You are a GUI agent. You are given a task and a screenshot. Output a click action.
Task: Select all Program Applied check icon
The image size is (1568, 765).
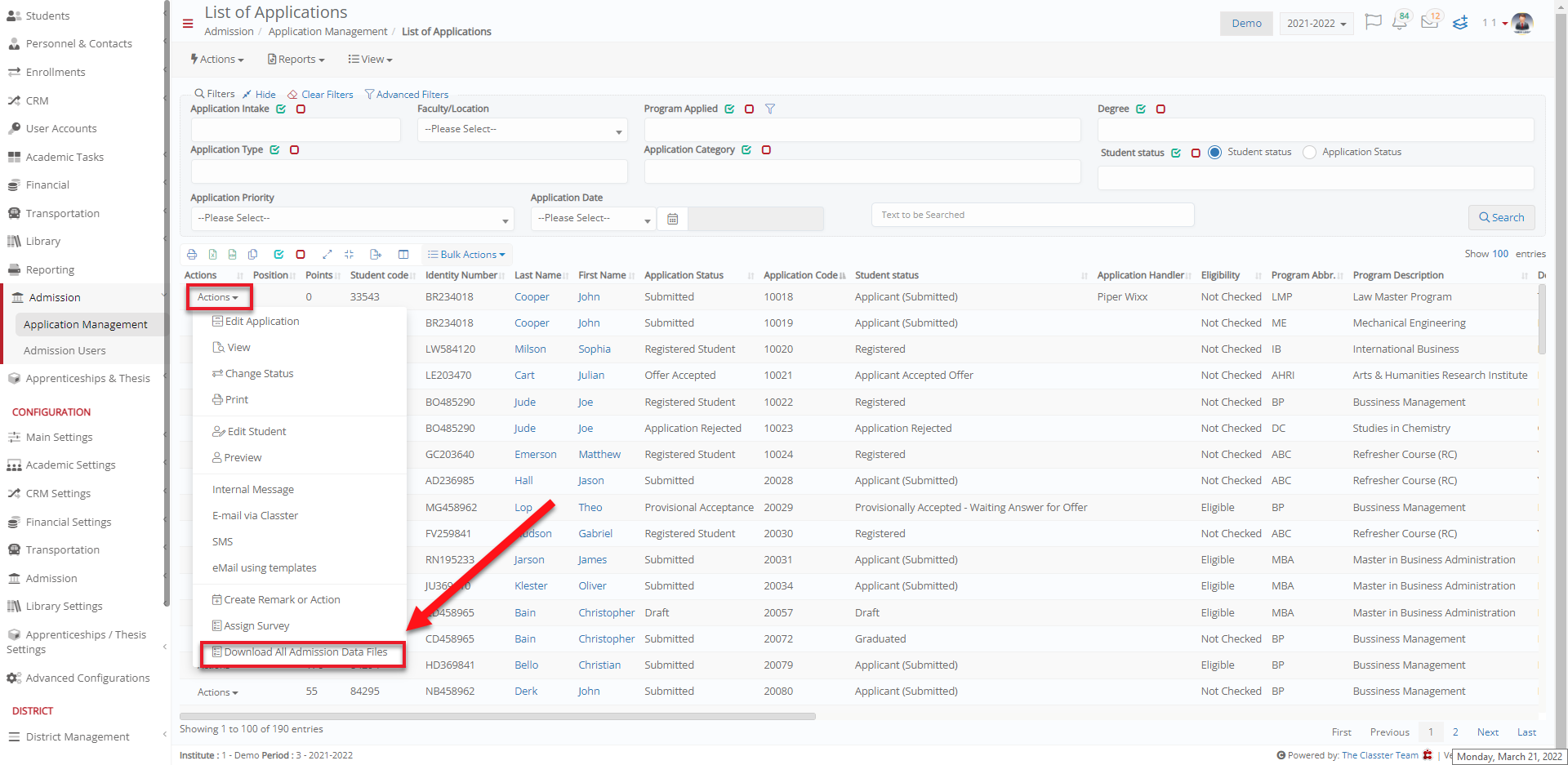[729, 109]
